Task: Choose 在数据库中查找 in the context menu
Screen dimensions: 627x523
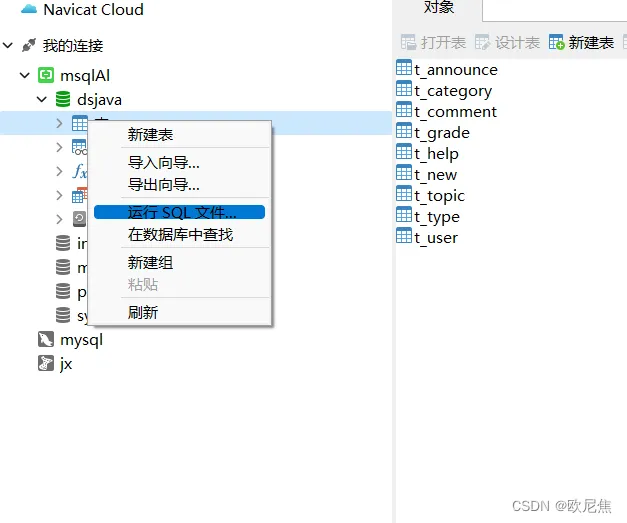Action: coord(180,235)
